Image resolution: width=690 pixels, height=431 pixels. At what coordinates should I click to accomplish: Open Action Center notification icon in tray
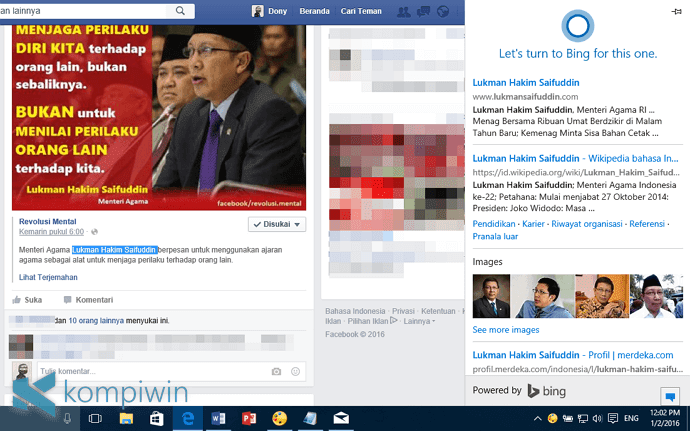pos(613,418)
